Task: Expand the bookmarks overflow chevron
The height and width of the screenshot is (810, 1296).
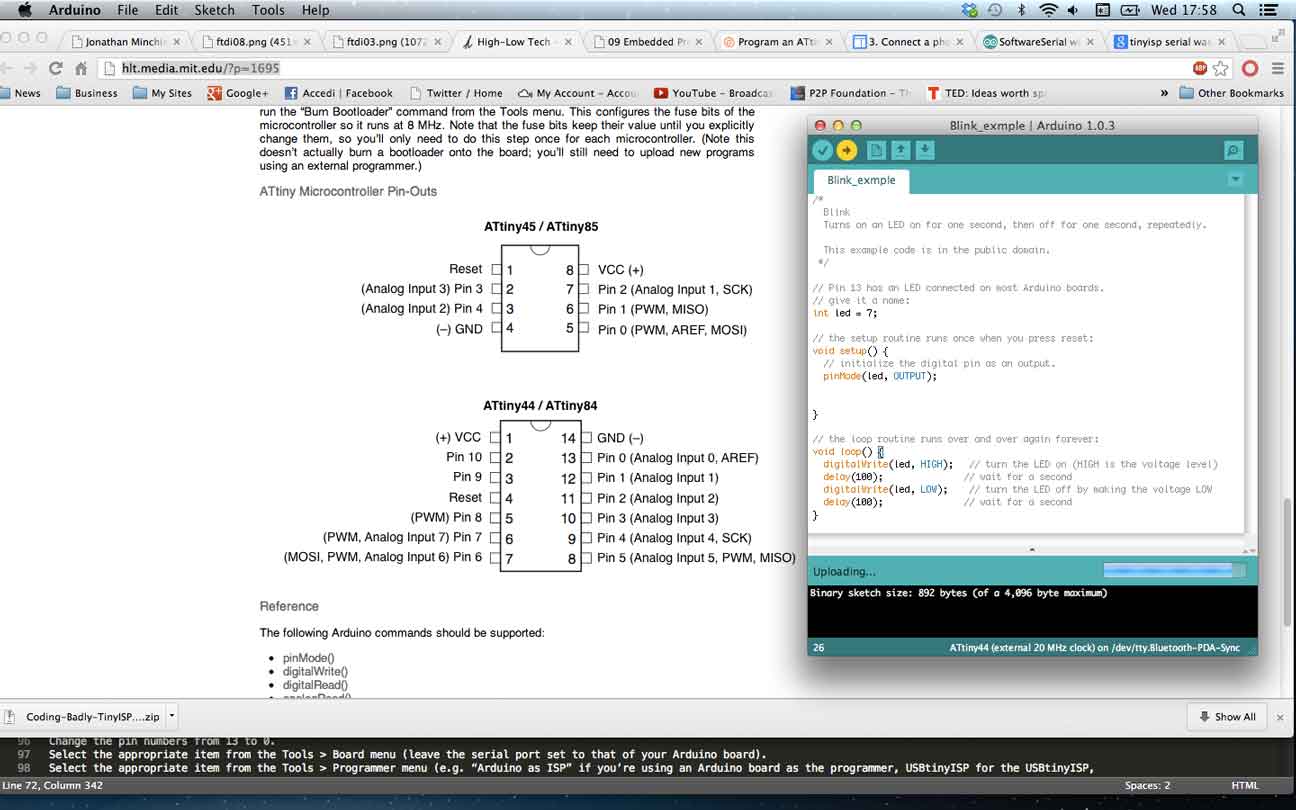Action: (1164, 93)
